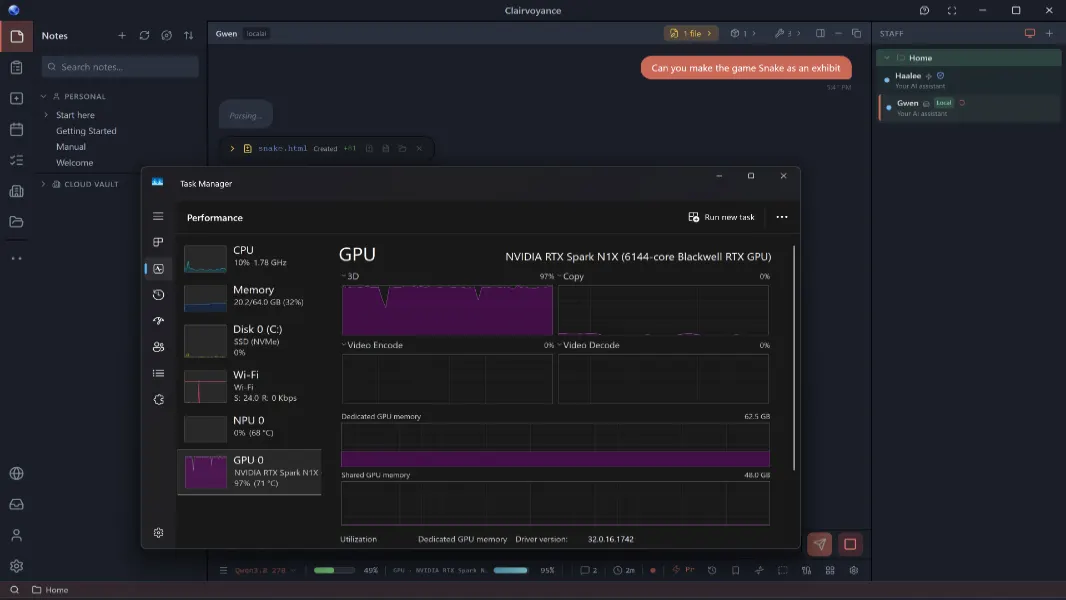Open history clock icon in bottom status bar

pyautogui.click(x=712, y=570)
